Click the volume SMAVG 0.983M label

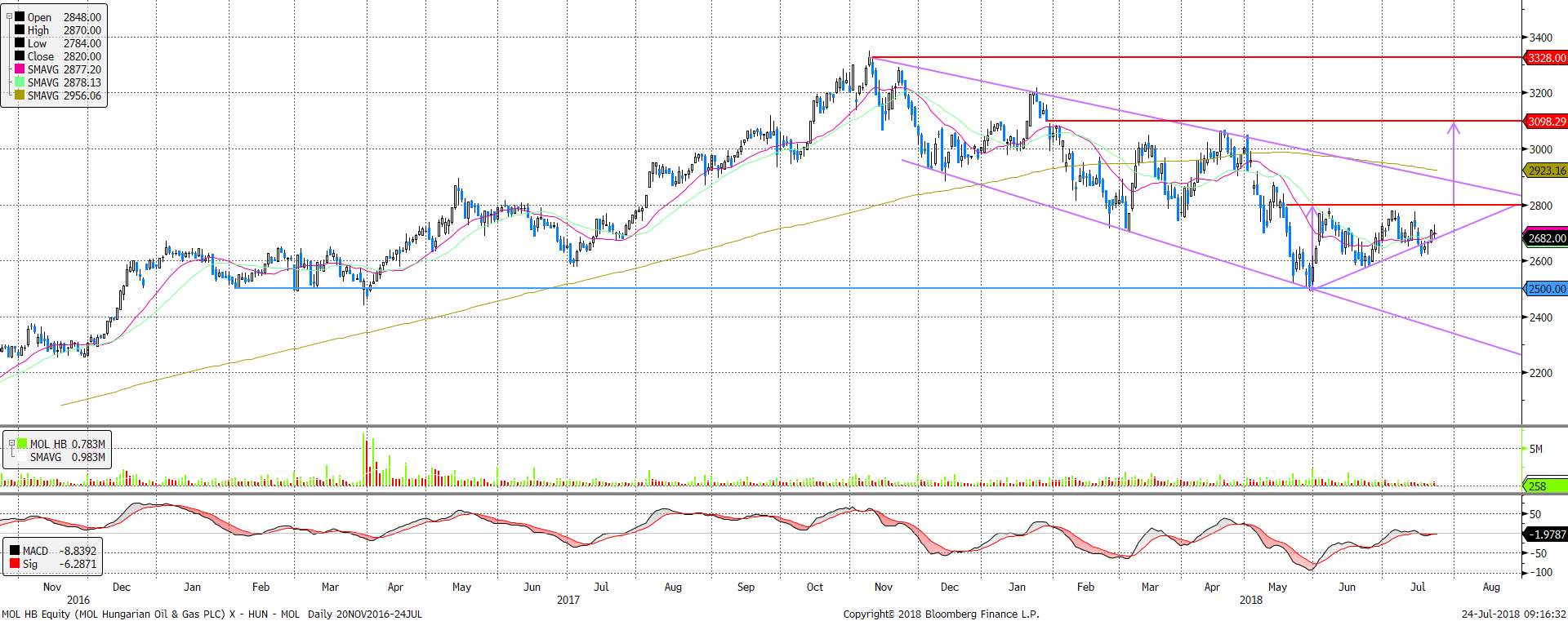68,458
